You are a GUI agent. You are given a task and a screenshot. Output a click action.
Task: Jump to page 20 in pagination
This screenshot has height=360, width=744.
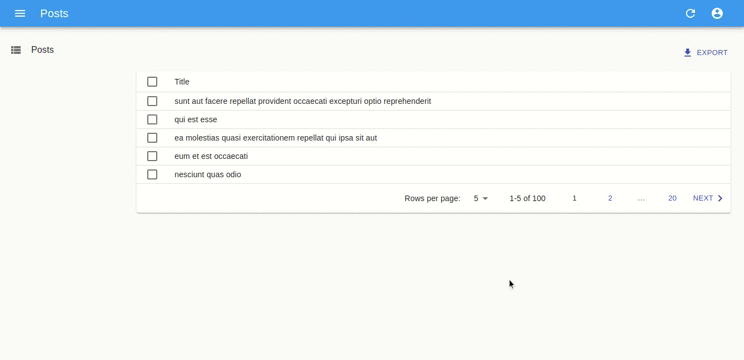point(672,198)
